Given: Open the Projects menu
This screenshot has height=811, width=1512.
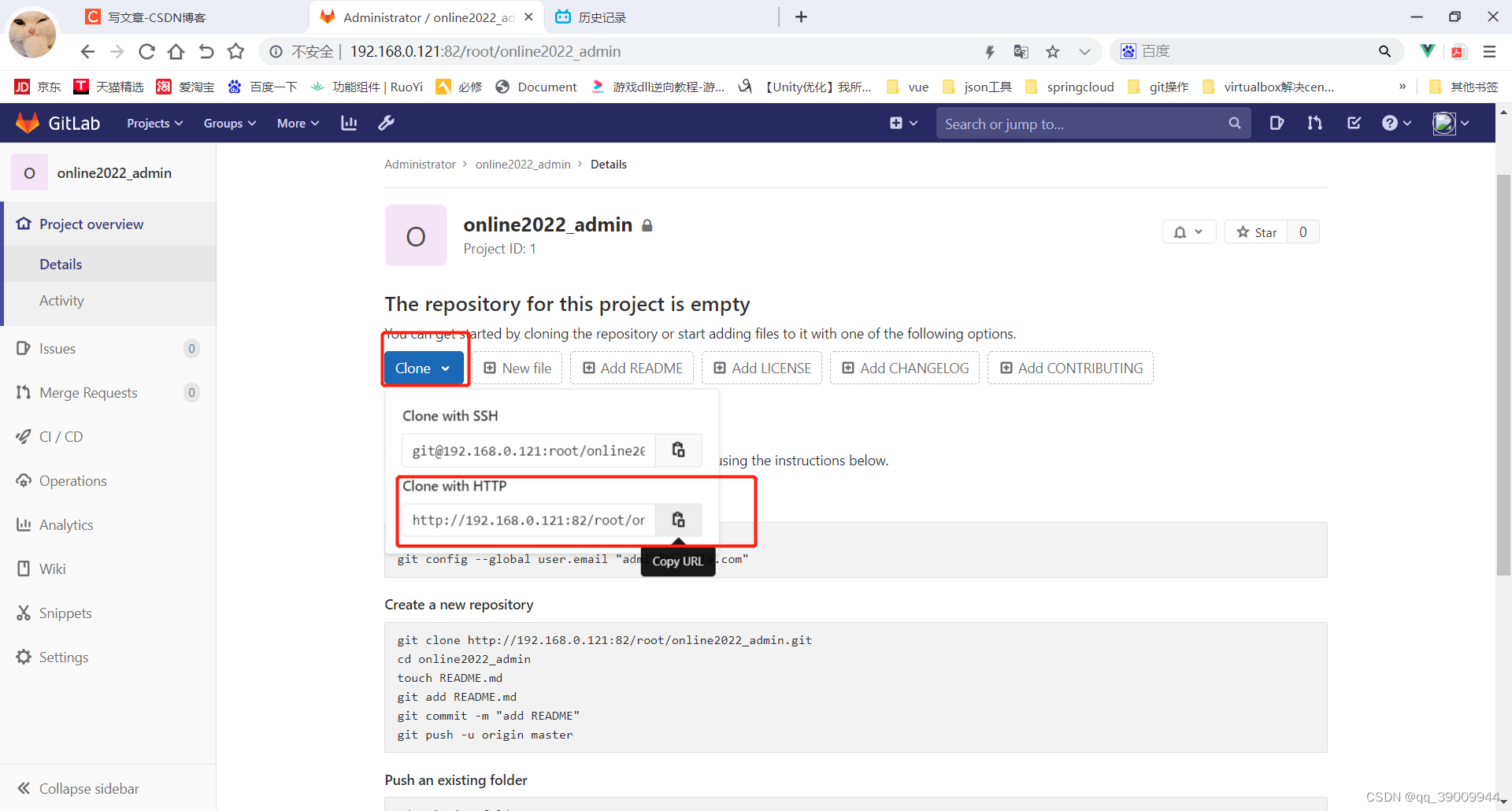Looking at the screenshot, I should (155, 123).
